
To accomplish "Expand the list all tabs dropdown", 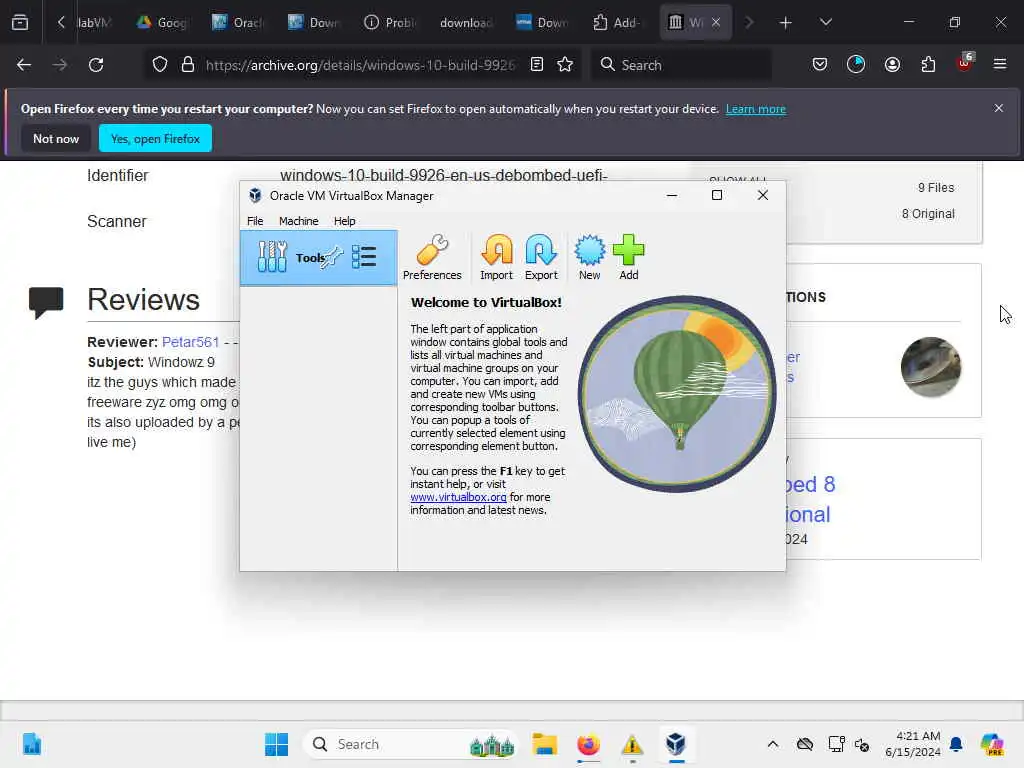I will point(825,22).
